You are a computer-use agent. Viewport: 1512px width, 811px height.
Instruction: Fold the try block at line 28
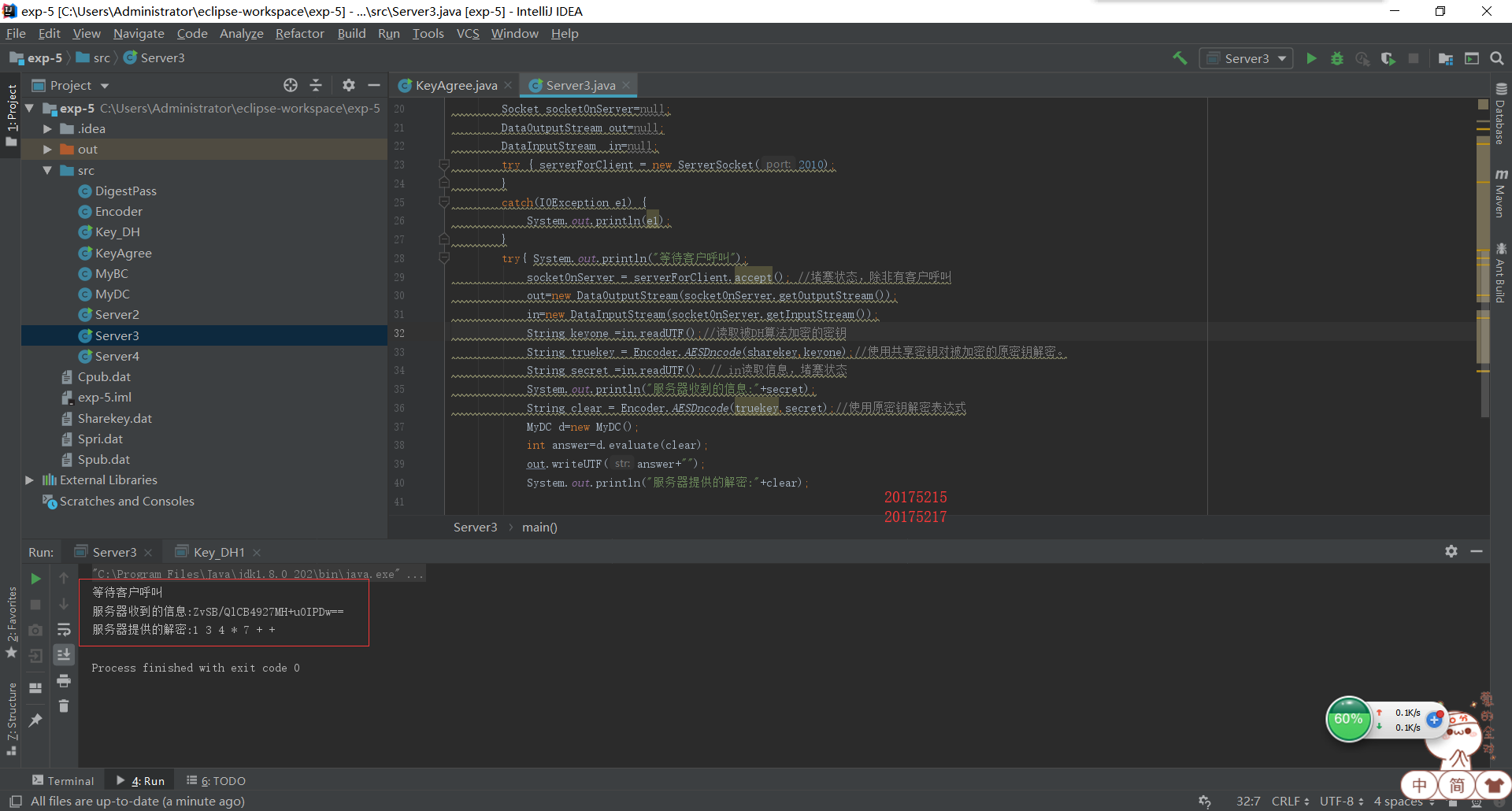click(x=444, y=258)
